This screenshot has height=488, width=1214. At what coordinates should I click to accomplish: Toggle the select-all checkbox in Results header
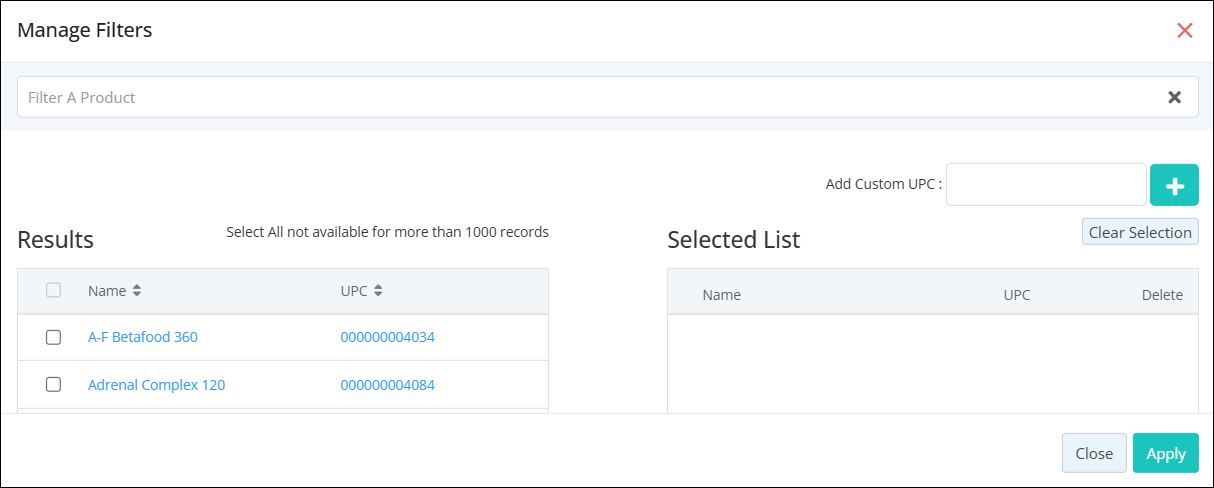point(54,290)
